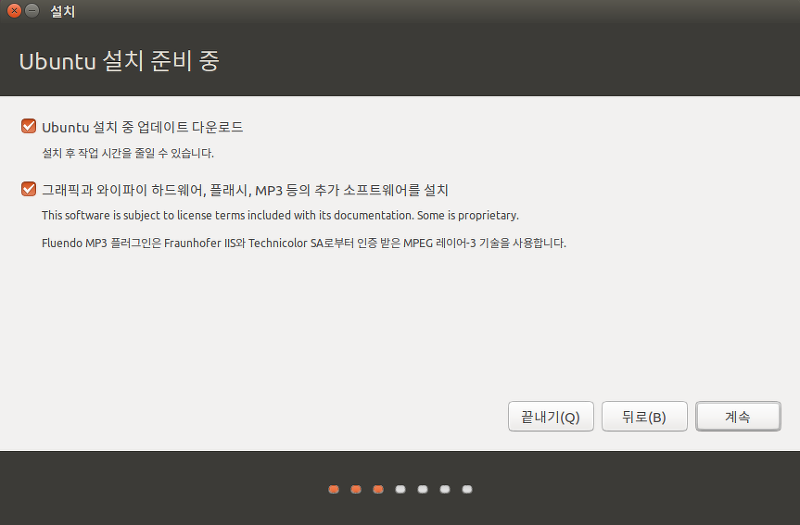Minimize the installer window
Image resolution: width=800 pixels, height=525 pixels.
32,10
